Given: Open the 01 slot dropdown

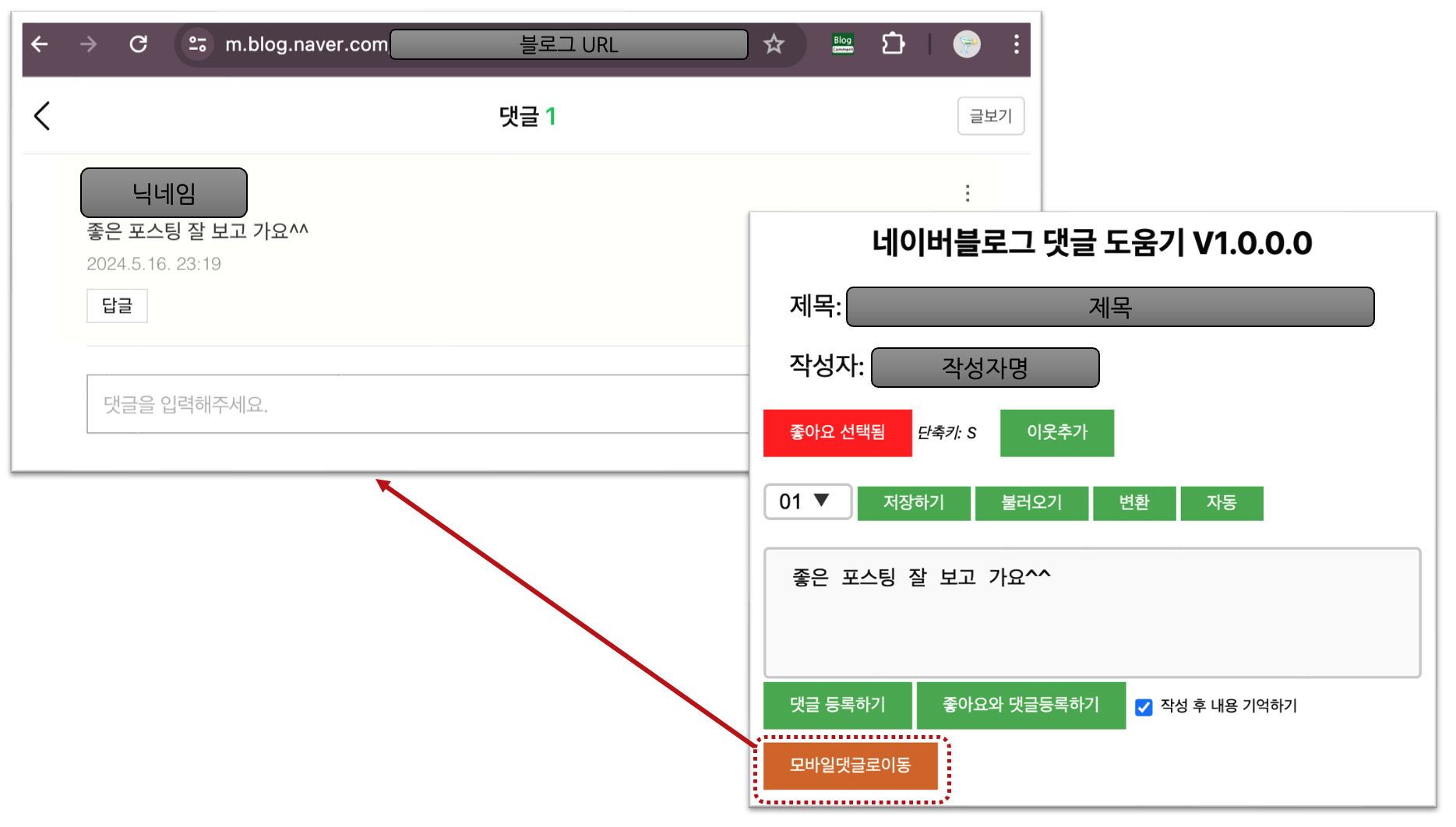Looking at the screenshot, I should click(x=807, y=501).
